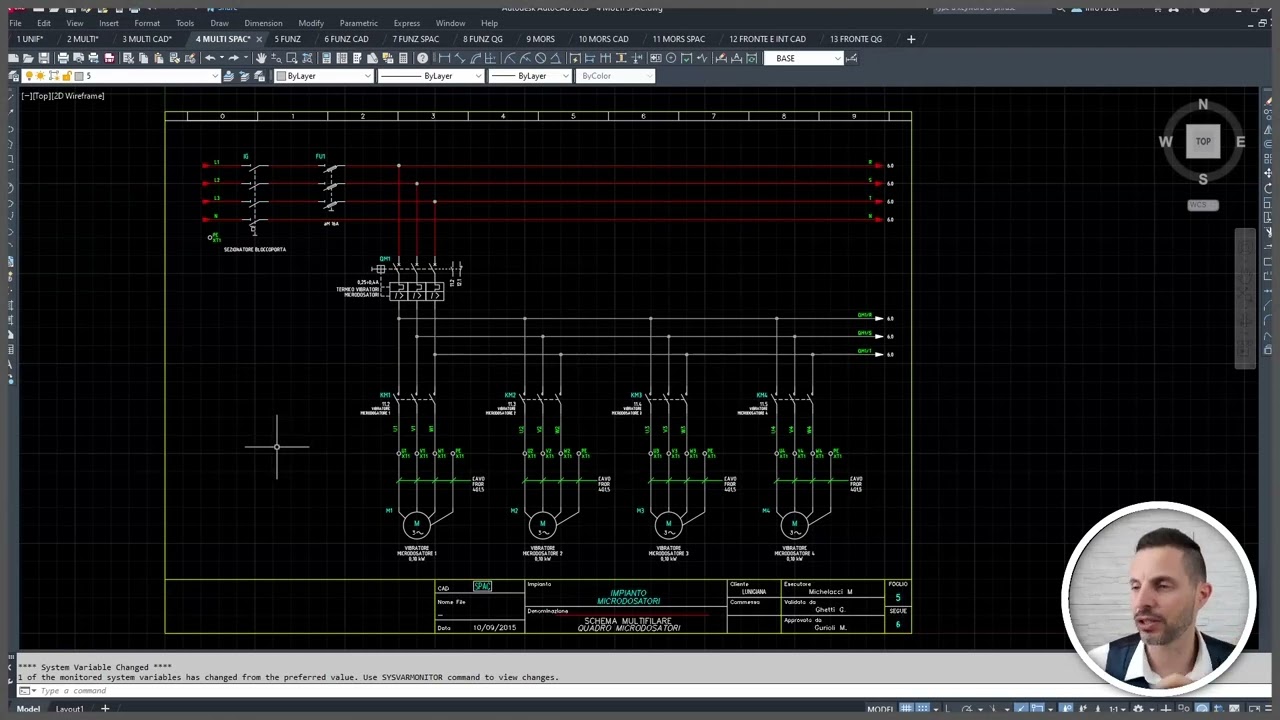
Task: Open the Parametric menu
Action: click(358, 23)
